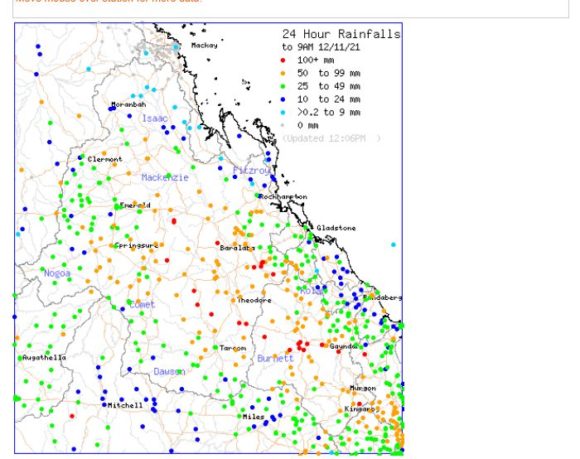580x459 pixels.
Task: Click the orange station dot at Springsure
Action: tap(111, 245)
